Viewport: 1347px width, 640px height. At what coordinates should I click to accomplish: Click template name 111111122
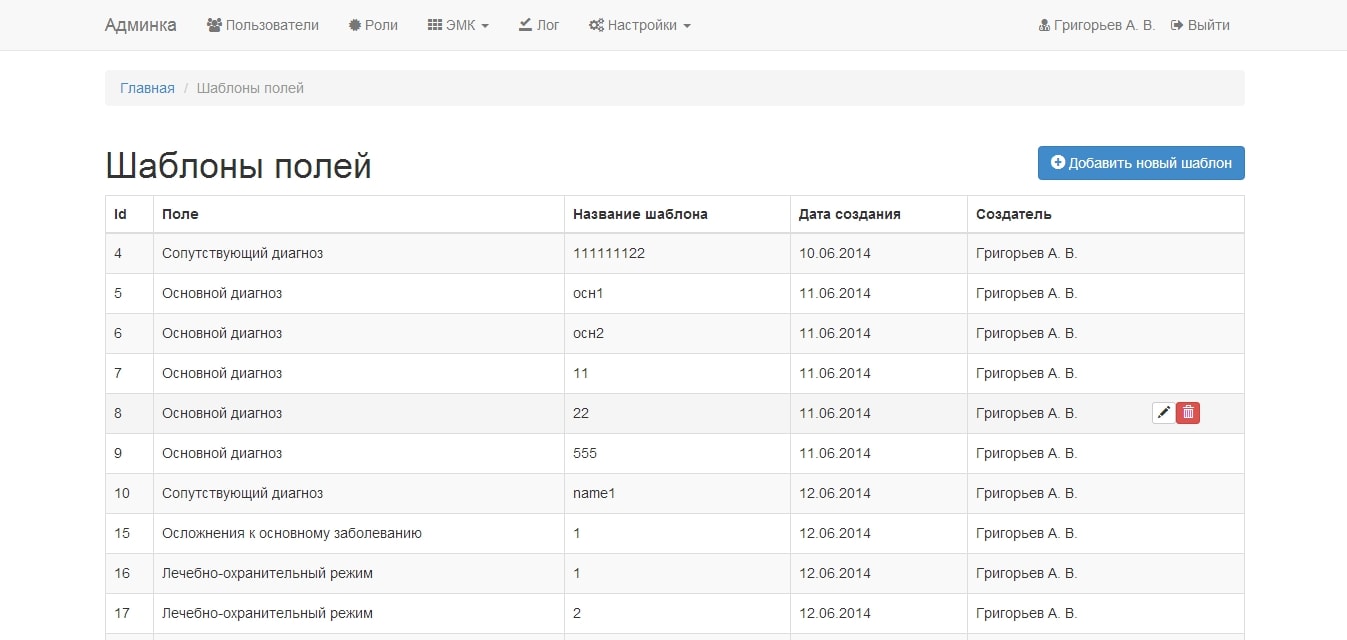tap(609, 253)
